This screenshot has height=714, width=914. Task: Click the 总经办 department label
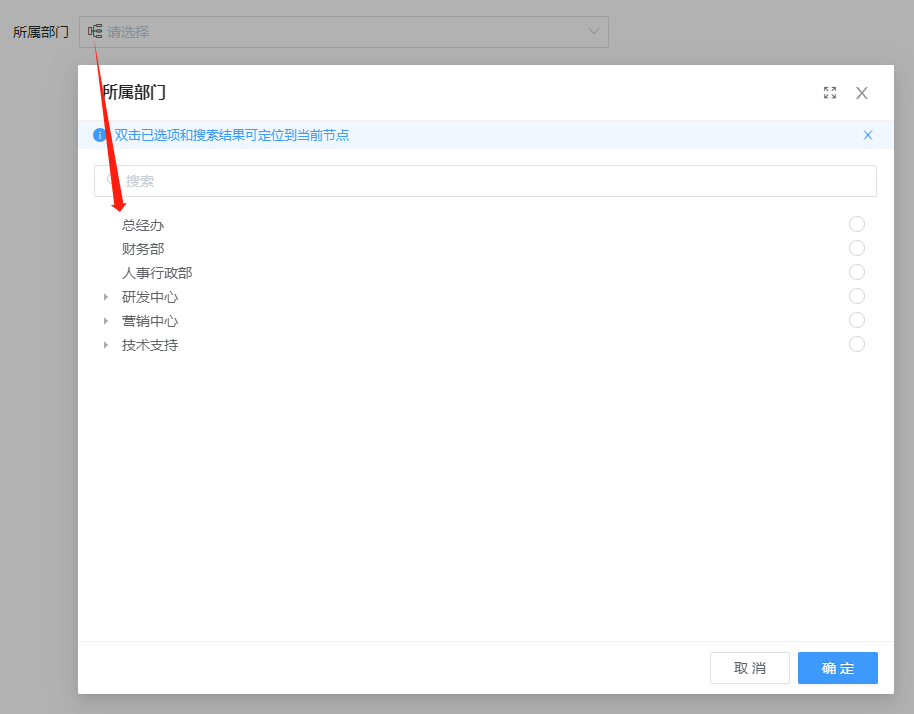(x=143, y=225)
